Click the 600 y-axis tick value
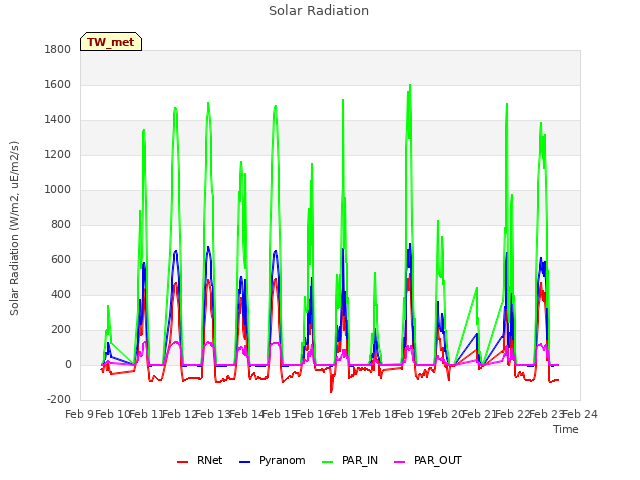 click(x=61, y=260)
